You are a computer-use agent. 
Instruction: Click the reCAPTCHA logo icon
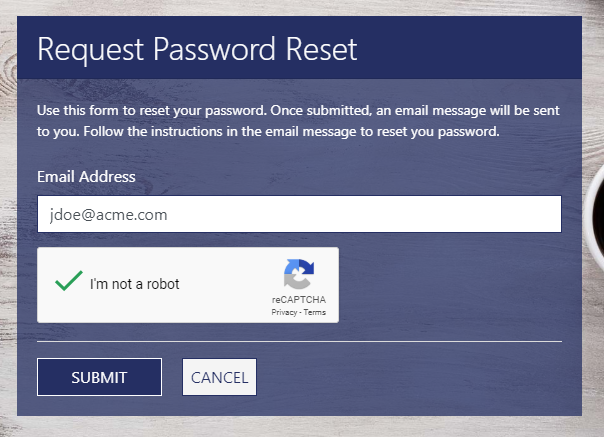coord(298,274)
